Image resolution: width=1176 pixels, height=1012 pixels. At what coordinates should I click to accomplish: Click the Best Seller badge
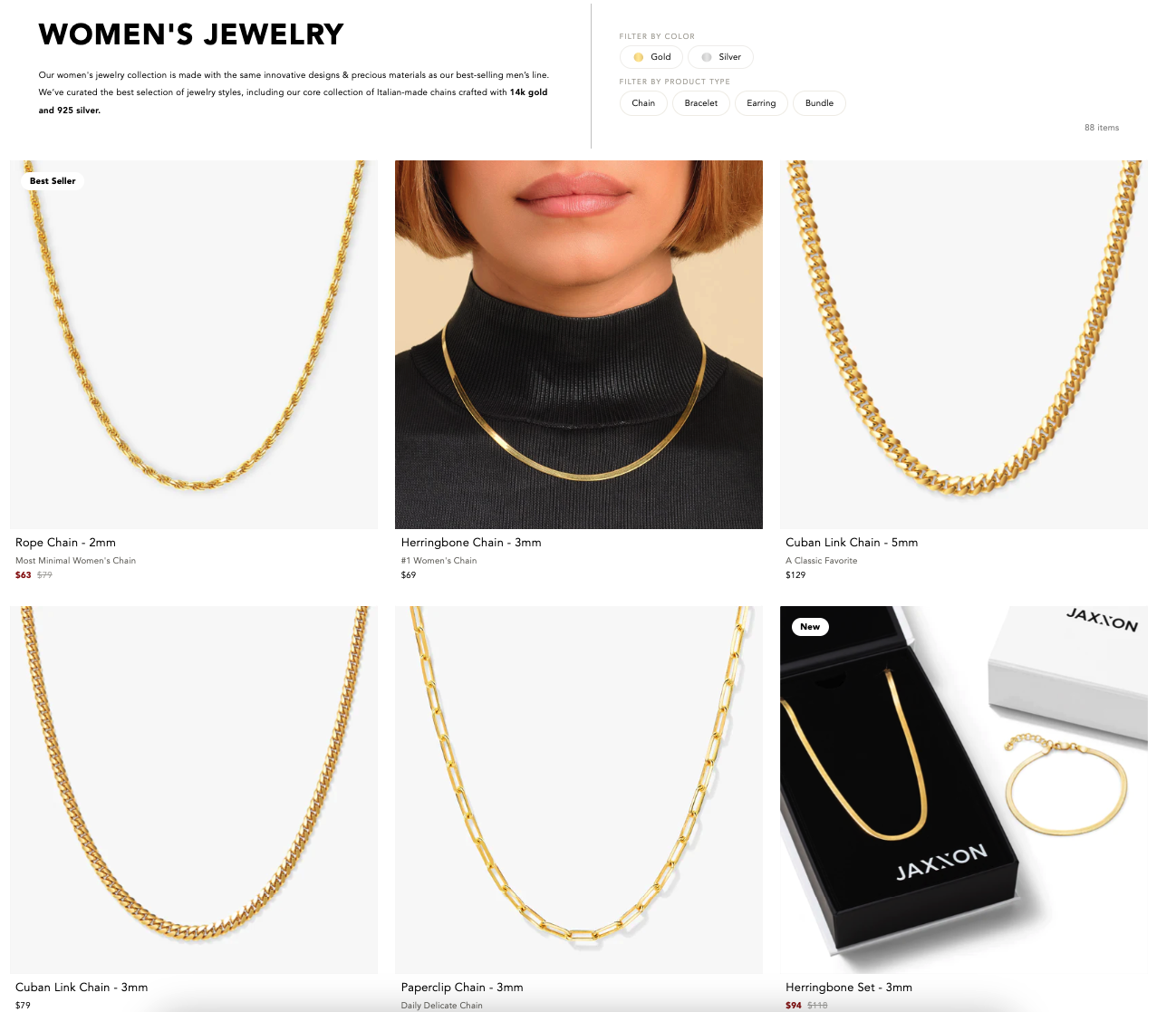[53, 181]
